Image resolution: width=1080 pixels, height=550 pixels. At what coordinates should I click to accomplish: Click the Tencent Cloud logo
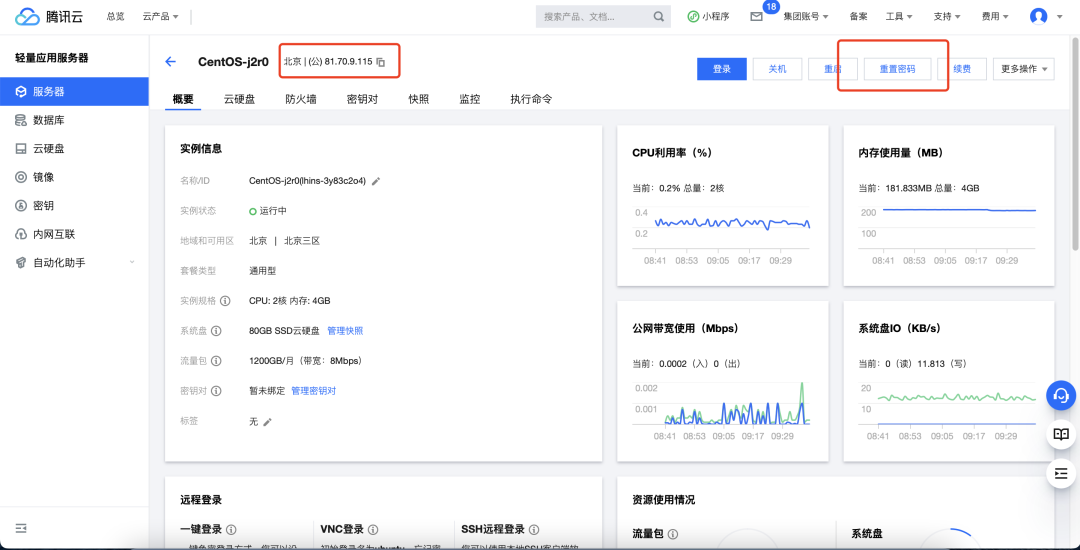[x=49, y=17]
